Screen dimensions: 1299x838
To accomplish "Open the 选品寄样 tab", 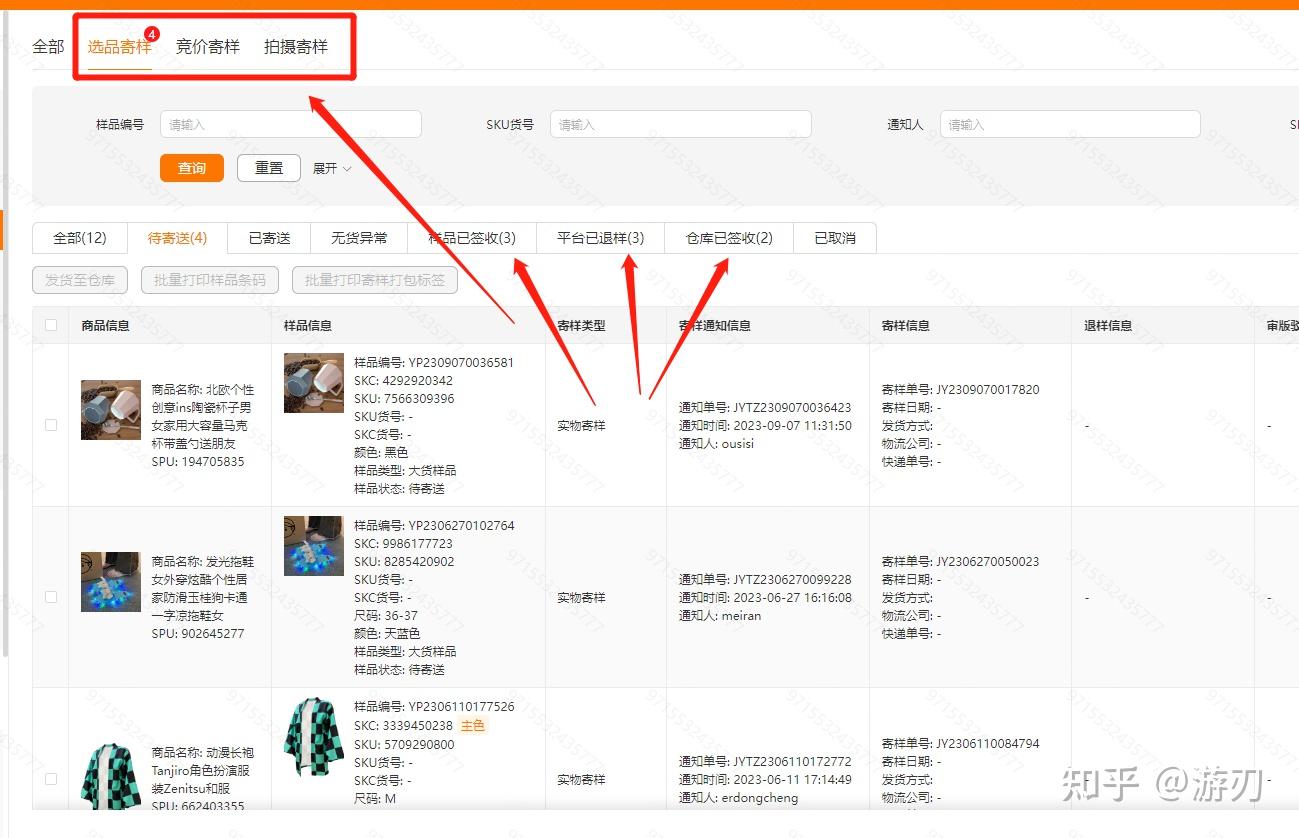I will (119, 46).
